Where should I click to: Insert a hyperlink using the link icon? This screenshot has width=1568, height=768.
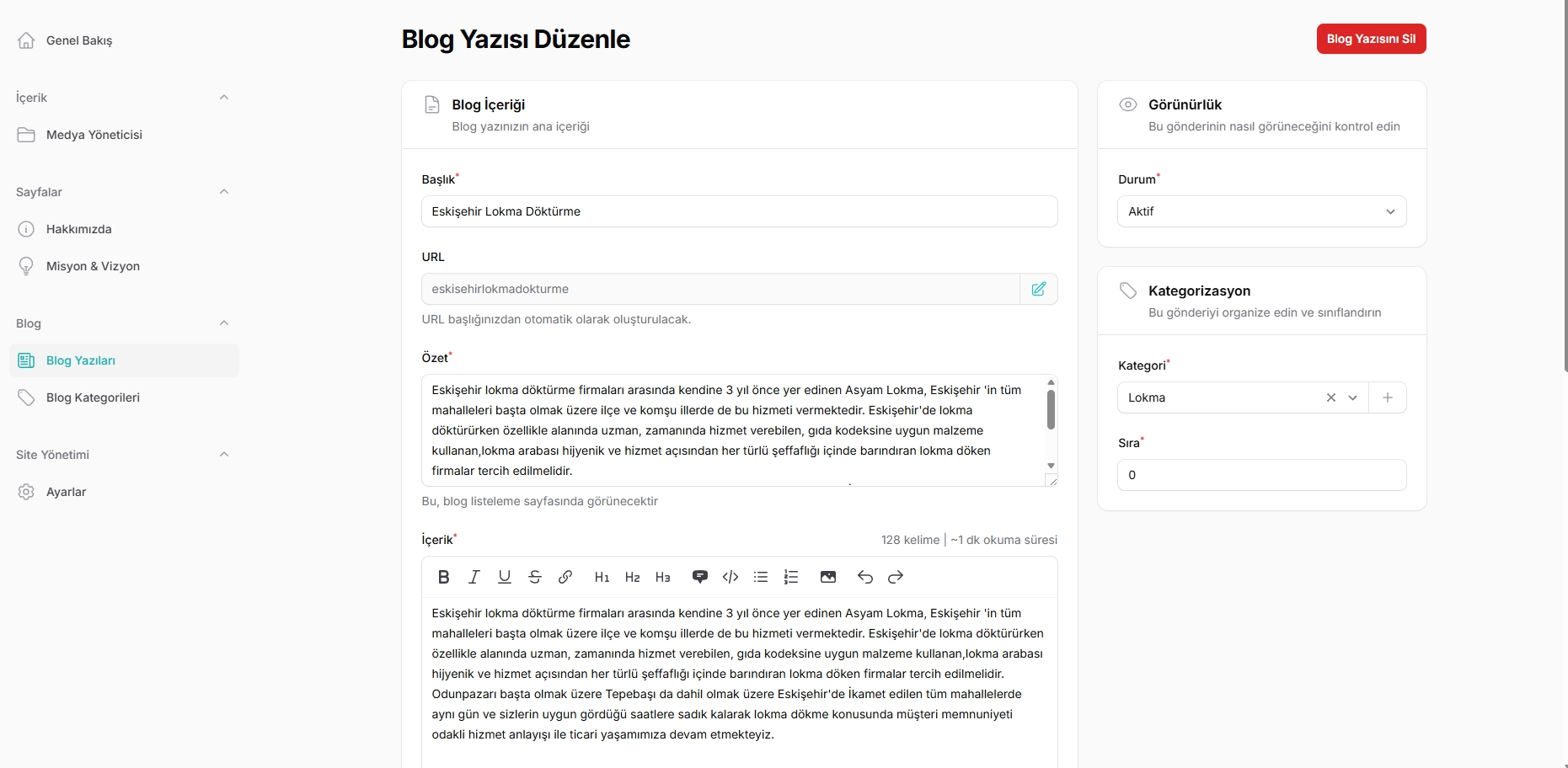565,577
